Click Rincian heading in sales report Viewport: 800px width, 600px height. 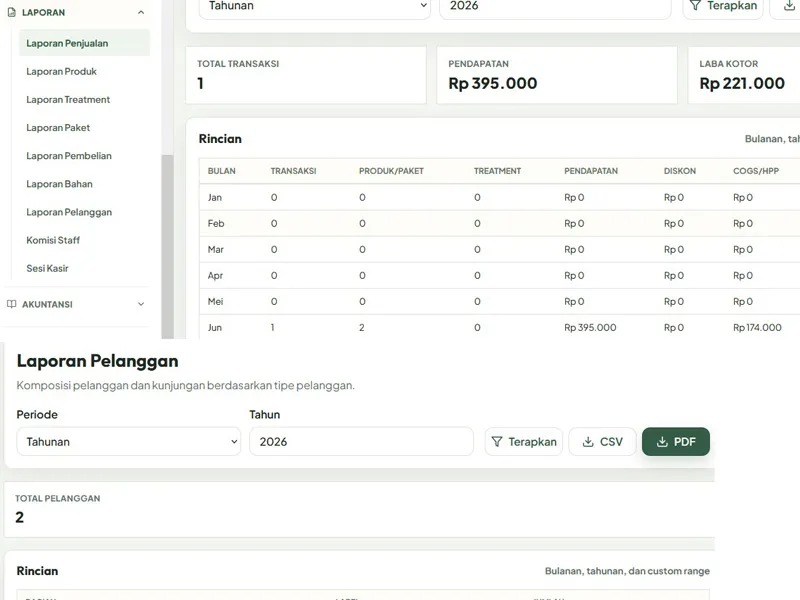pyautogui.click(x=220, y=139)
